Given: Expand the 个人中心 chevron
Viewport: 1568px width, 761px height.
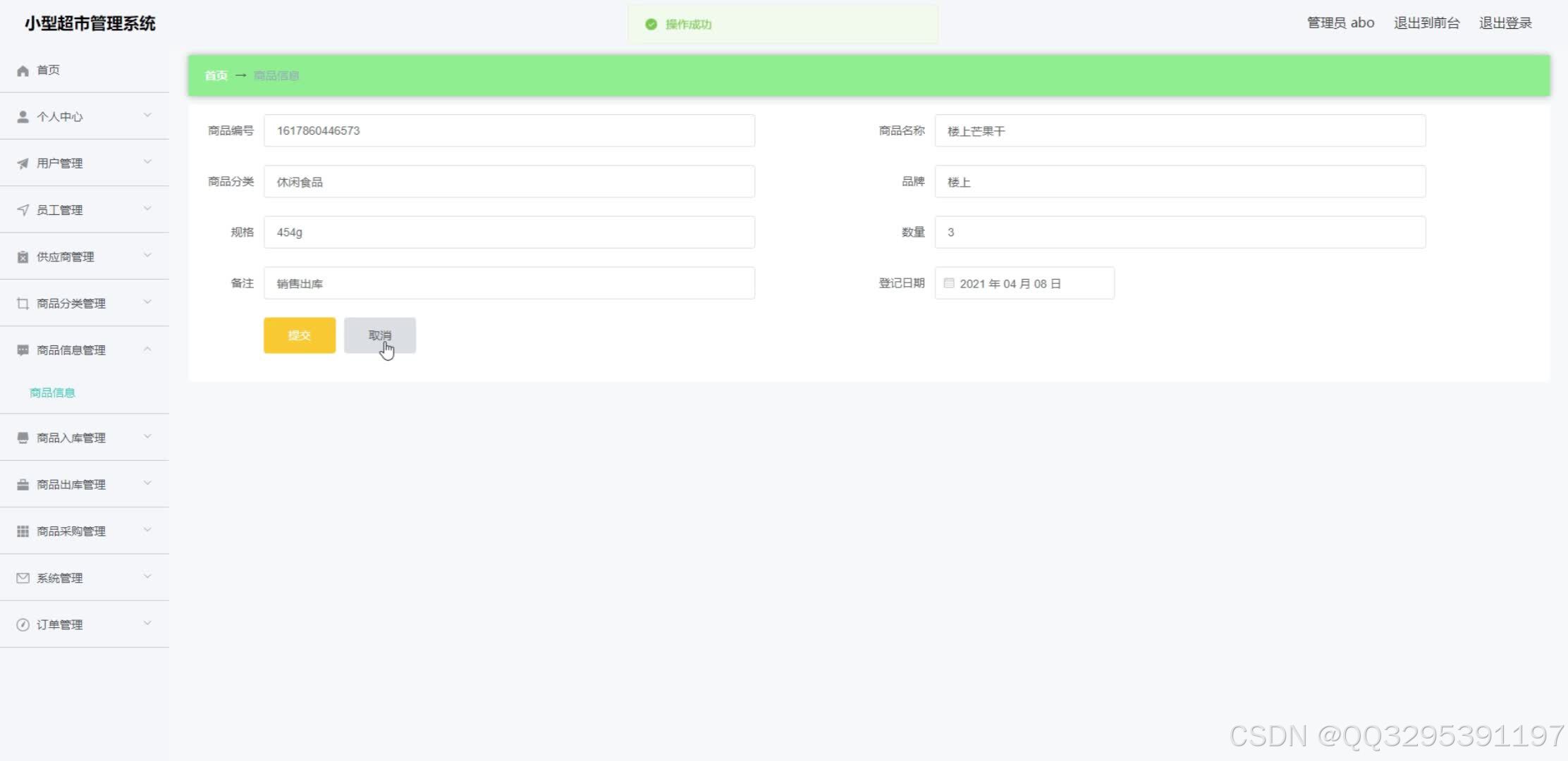Looking at the screenshot, I should click(147, 115).
